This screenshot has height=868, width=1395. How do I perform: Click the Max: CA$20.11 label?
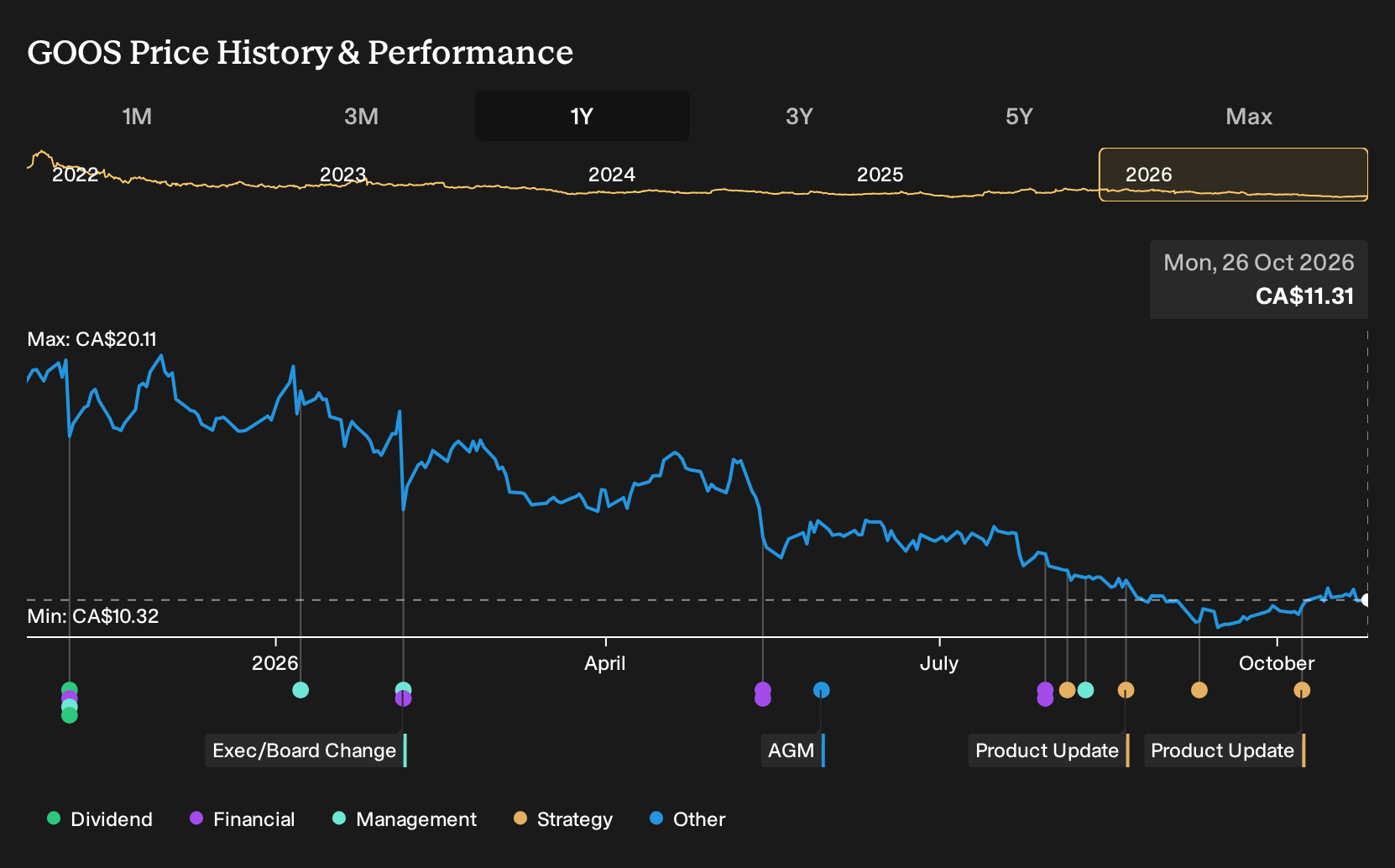pyautogui.click(x=92, y=339)
